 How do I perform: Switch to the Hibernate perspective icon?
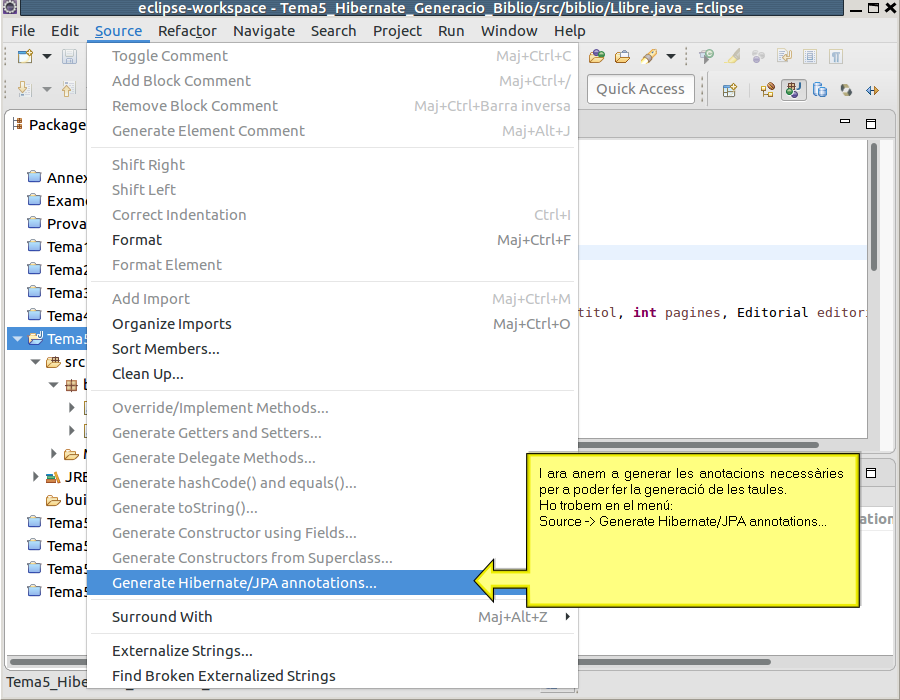(846, 90)
